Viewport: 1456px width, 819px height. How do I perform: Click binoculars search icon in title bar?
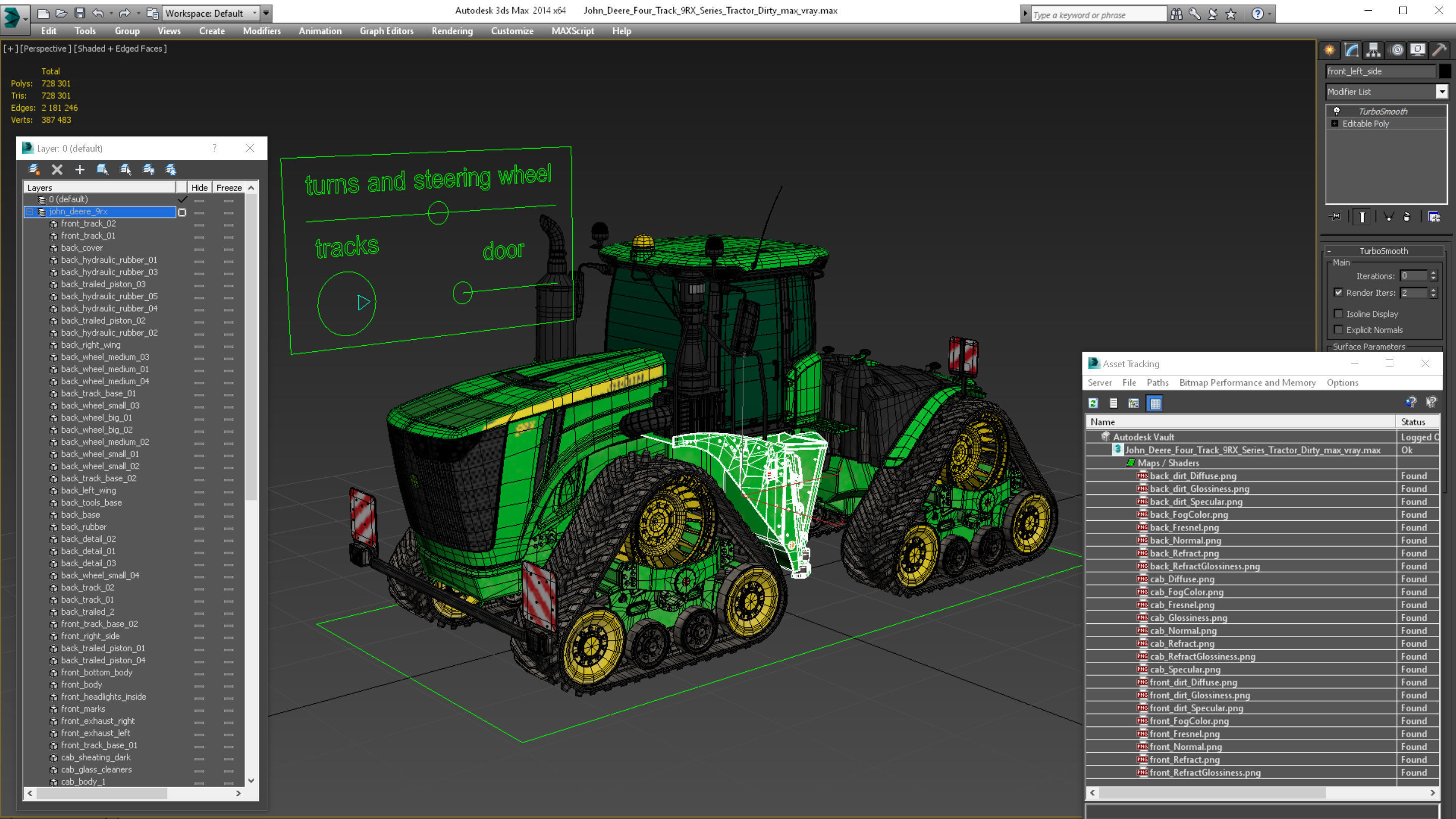[1176, 14]
